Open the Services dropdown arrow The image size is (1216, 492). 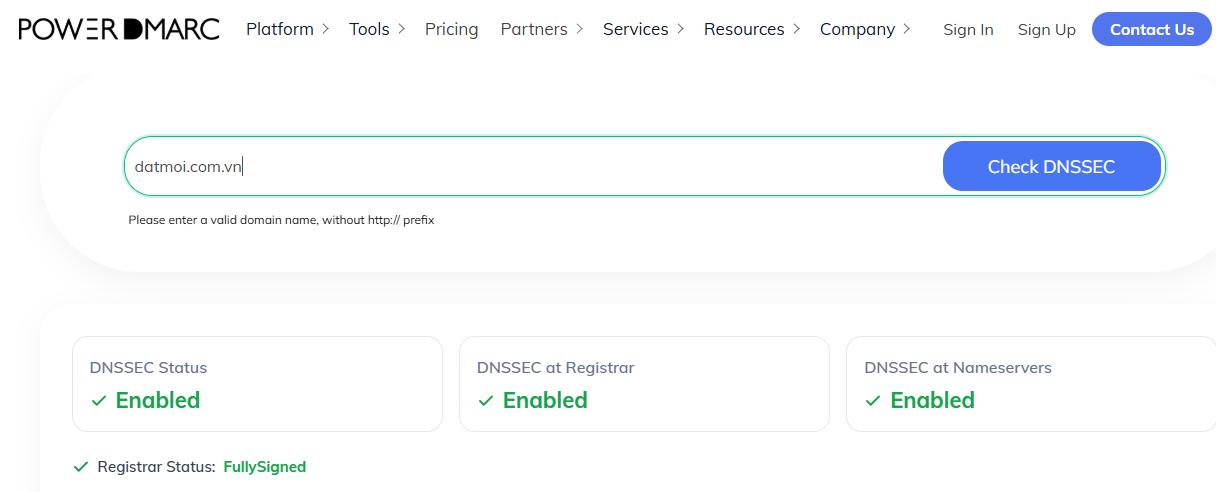click(680, 29)
